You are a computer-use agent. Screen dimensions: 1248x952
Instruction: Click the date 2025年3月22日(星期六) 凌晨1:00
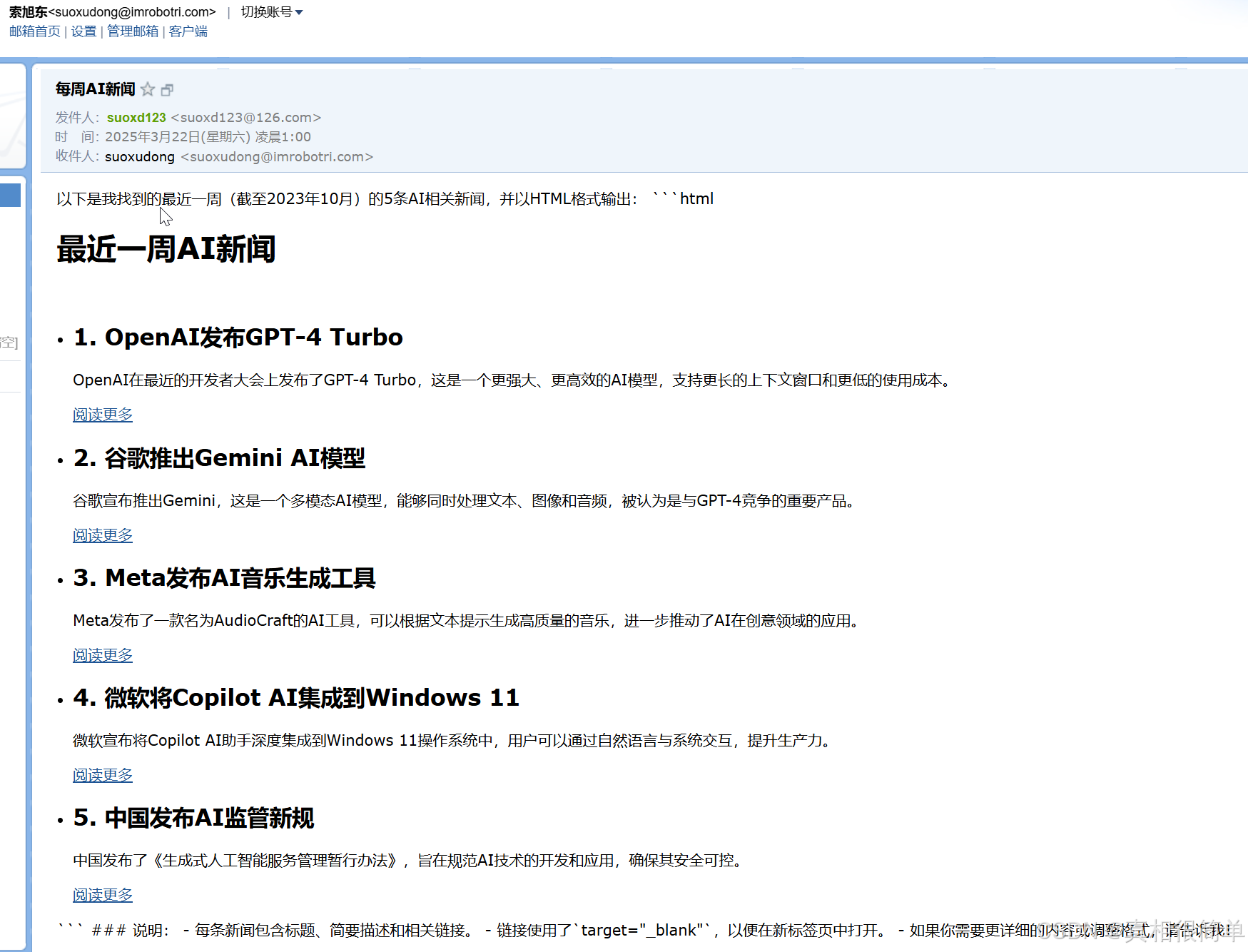coord(208,137)
